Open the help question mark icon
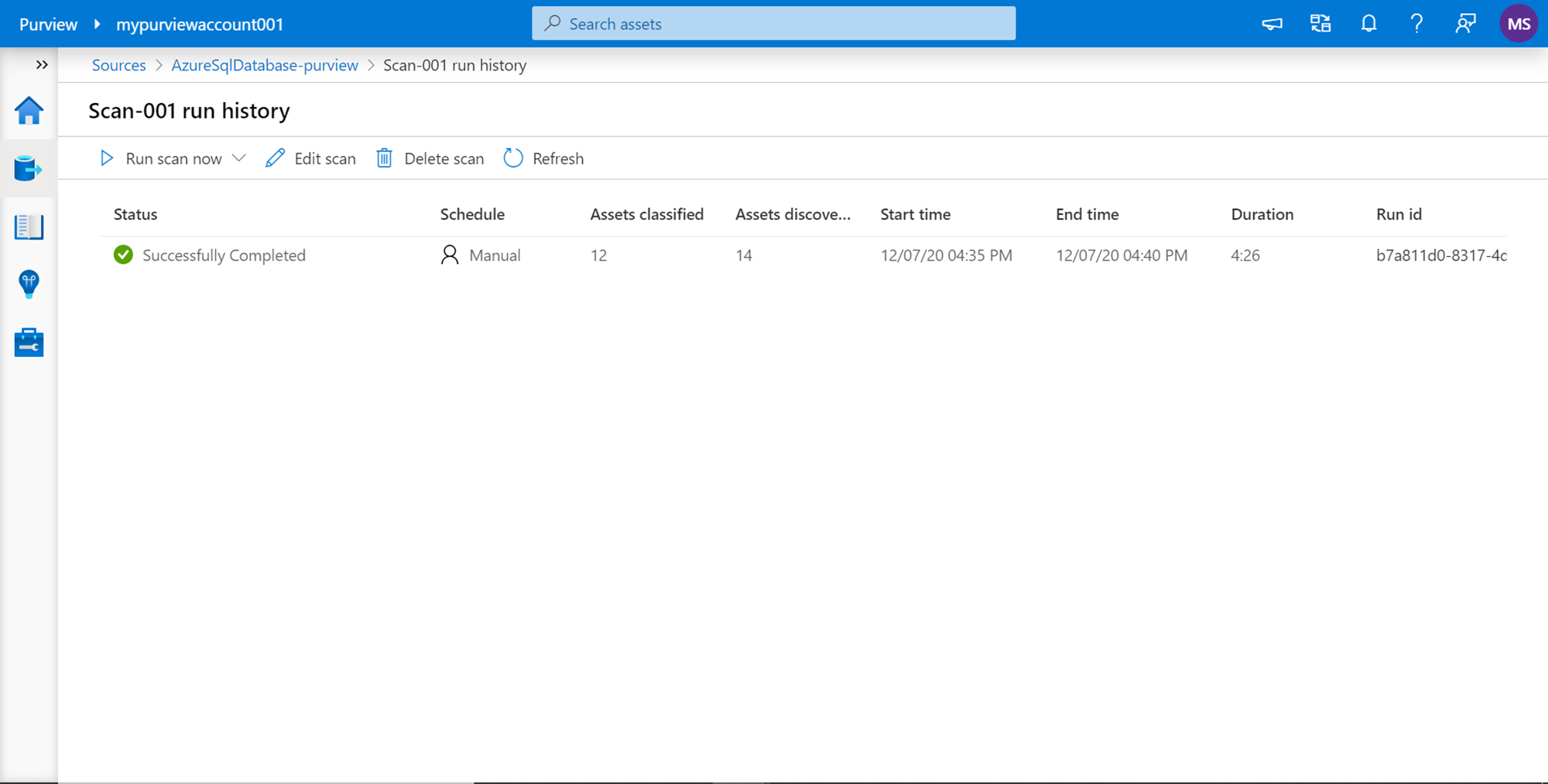 [x=1416, y=24]
